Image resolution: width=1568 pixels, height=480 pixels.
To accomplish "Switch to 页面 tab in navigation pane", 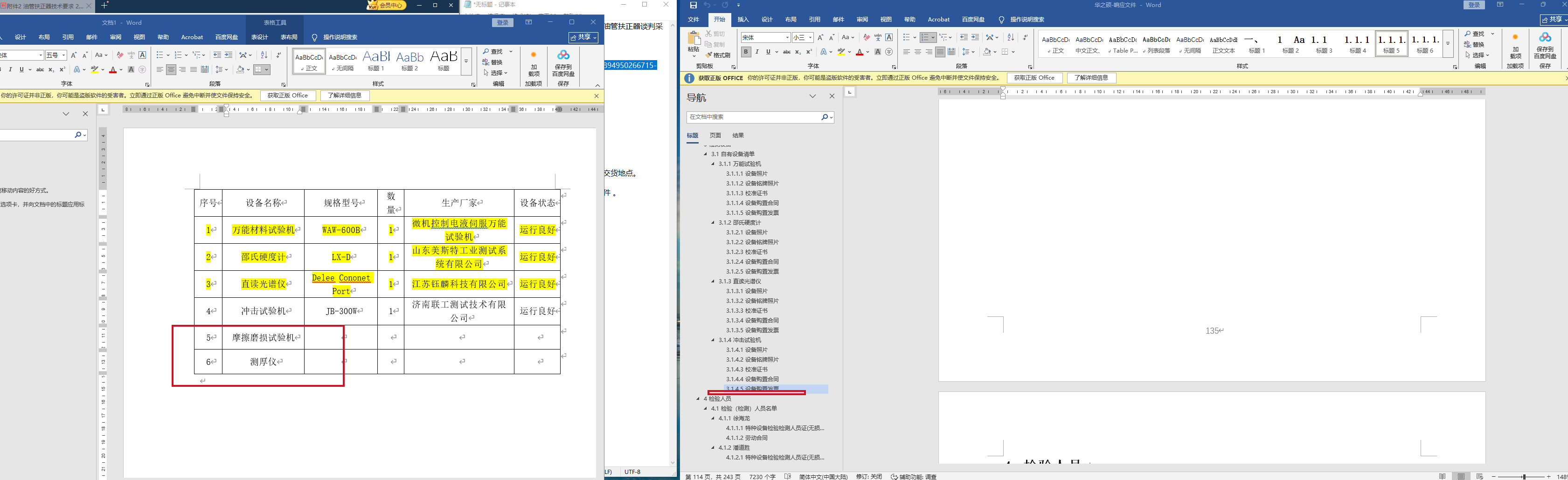I will (715, 135).
